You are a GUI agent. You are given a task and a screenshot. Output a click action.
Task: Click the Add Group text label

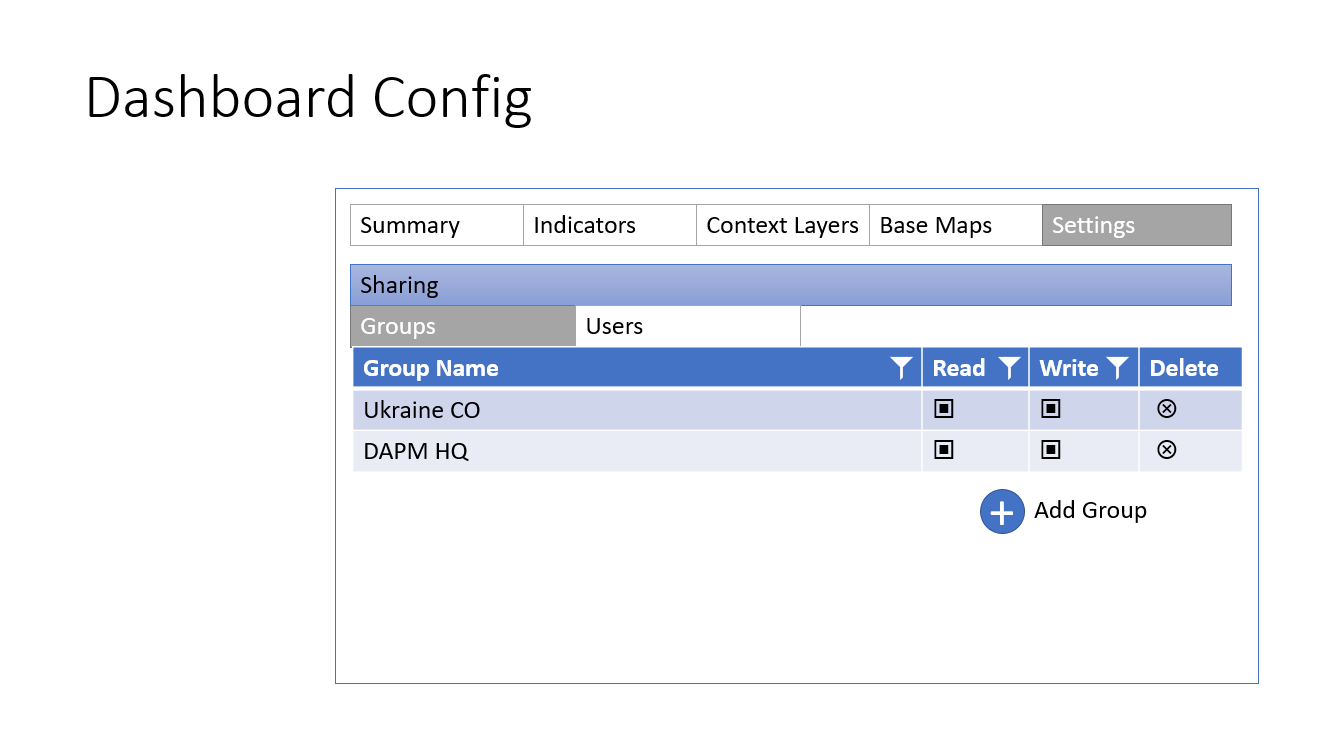(1090, 510)
